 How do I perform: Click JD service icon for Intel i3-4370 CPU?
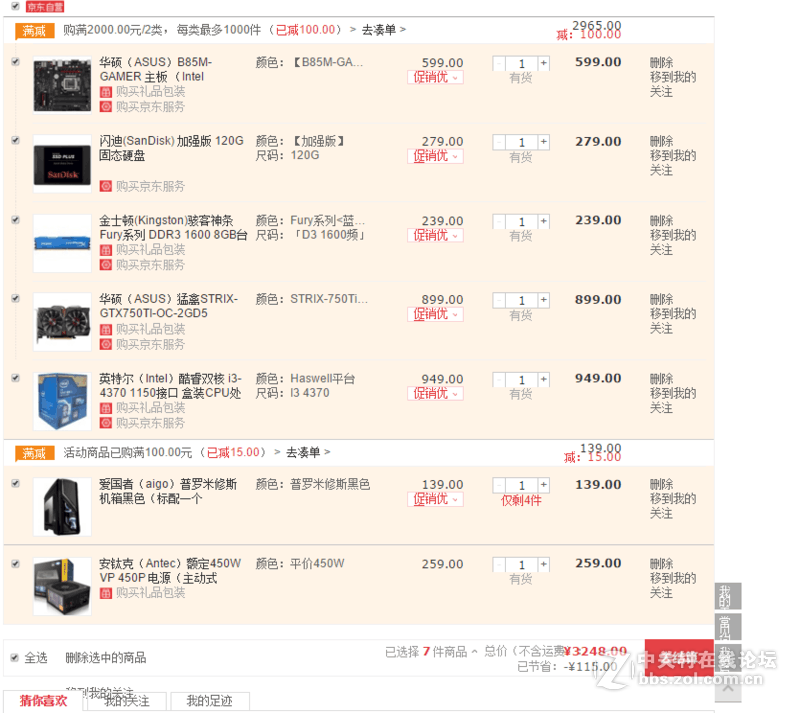click(106, 423)
